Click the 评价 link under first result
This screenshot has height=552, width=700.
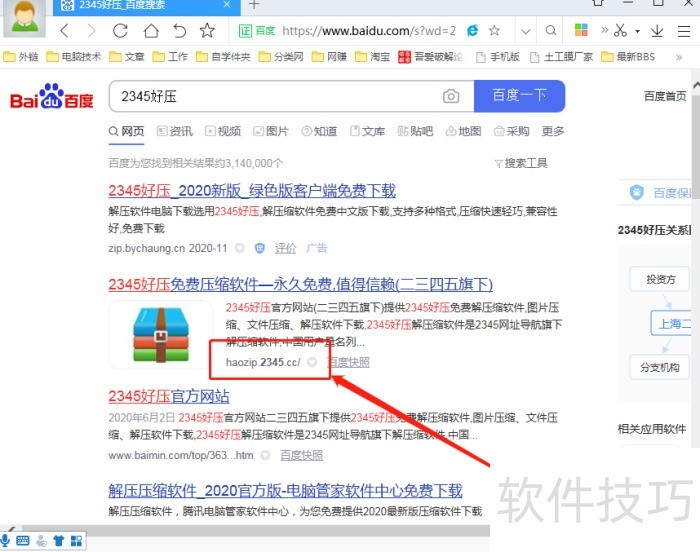tap(285, 248)
